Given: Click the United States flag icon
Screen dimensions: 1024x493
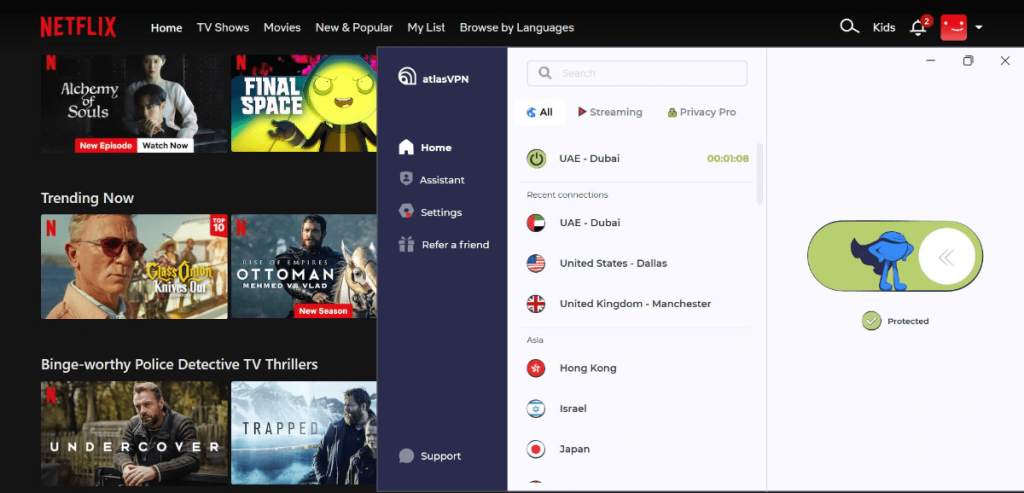Looking at the screenshot, I should pyautogui.click(x=536, y=263).
